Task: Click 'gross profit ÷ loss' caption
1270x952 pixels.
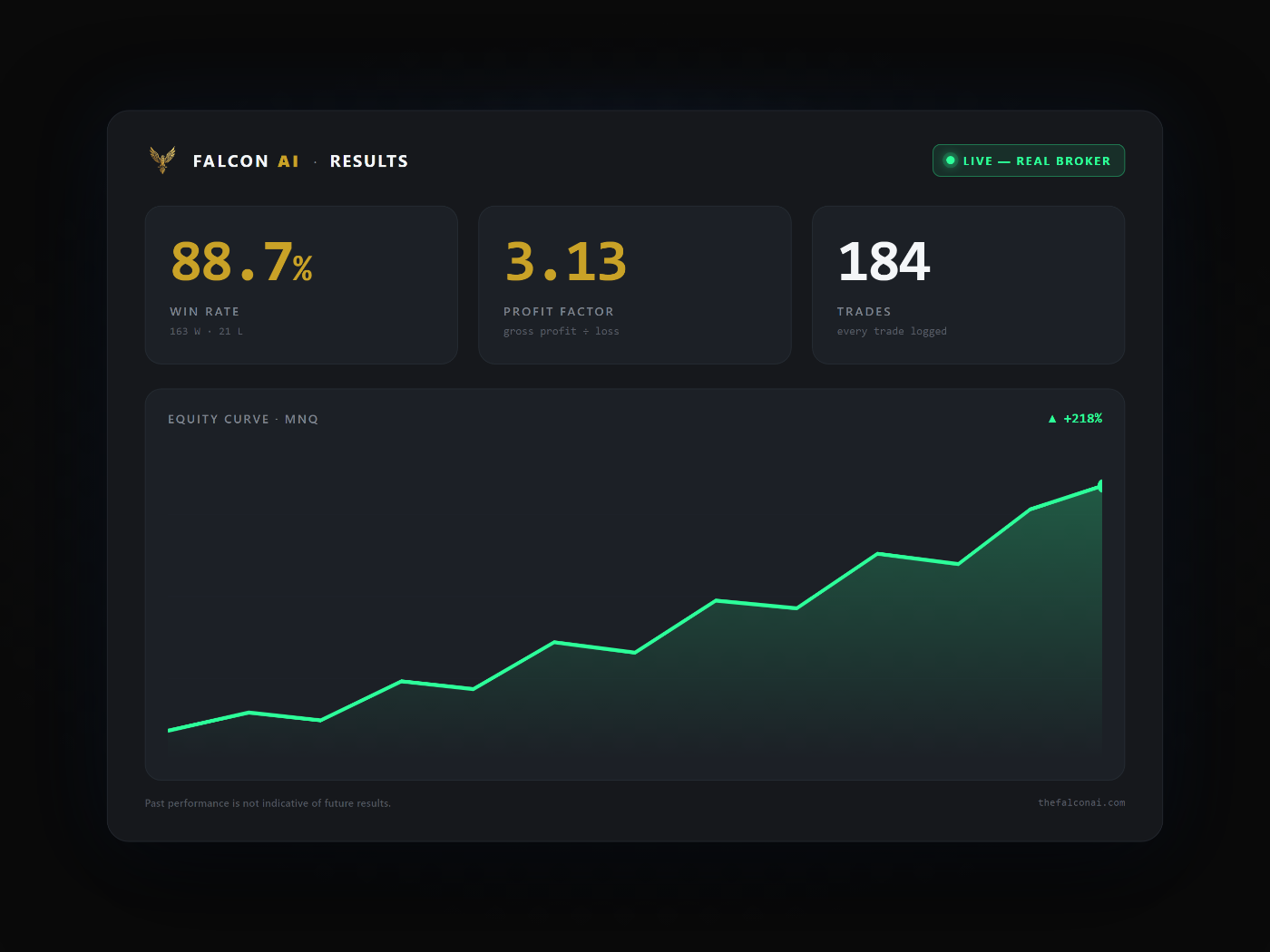Action: 562,332
